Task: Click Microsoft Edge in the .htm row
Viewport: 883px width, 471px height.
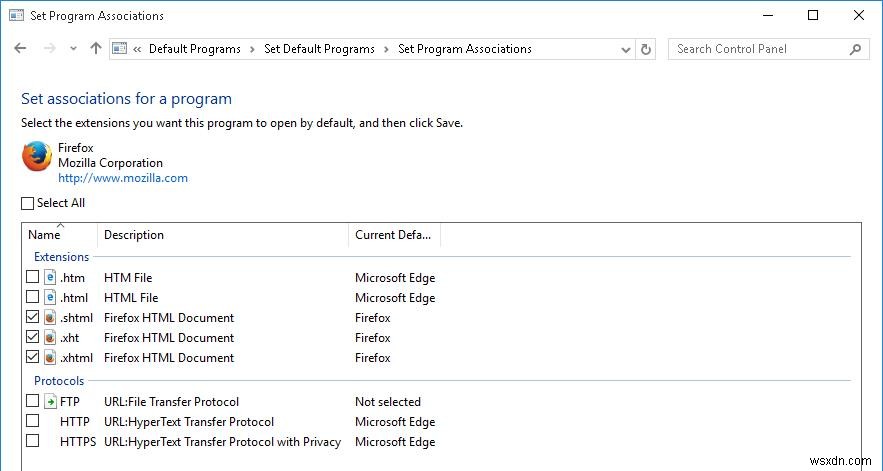Action: [395, 278]
